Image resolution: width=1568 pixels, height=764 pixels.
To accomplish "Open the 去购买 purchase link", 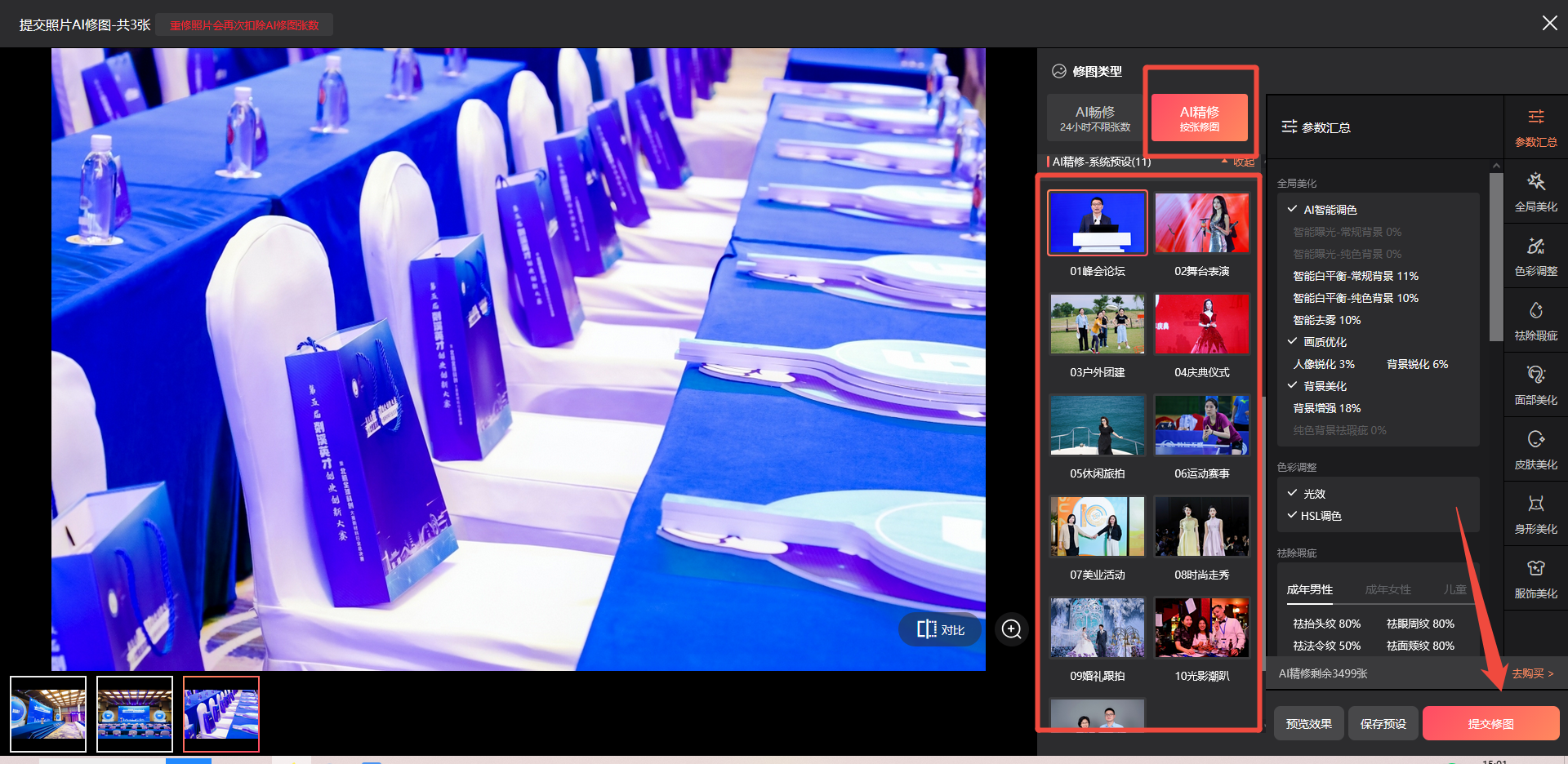I will (1532, 673).
